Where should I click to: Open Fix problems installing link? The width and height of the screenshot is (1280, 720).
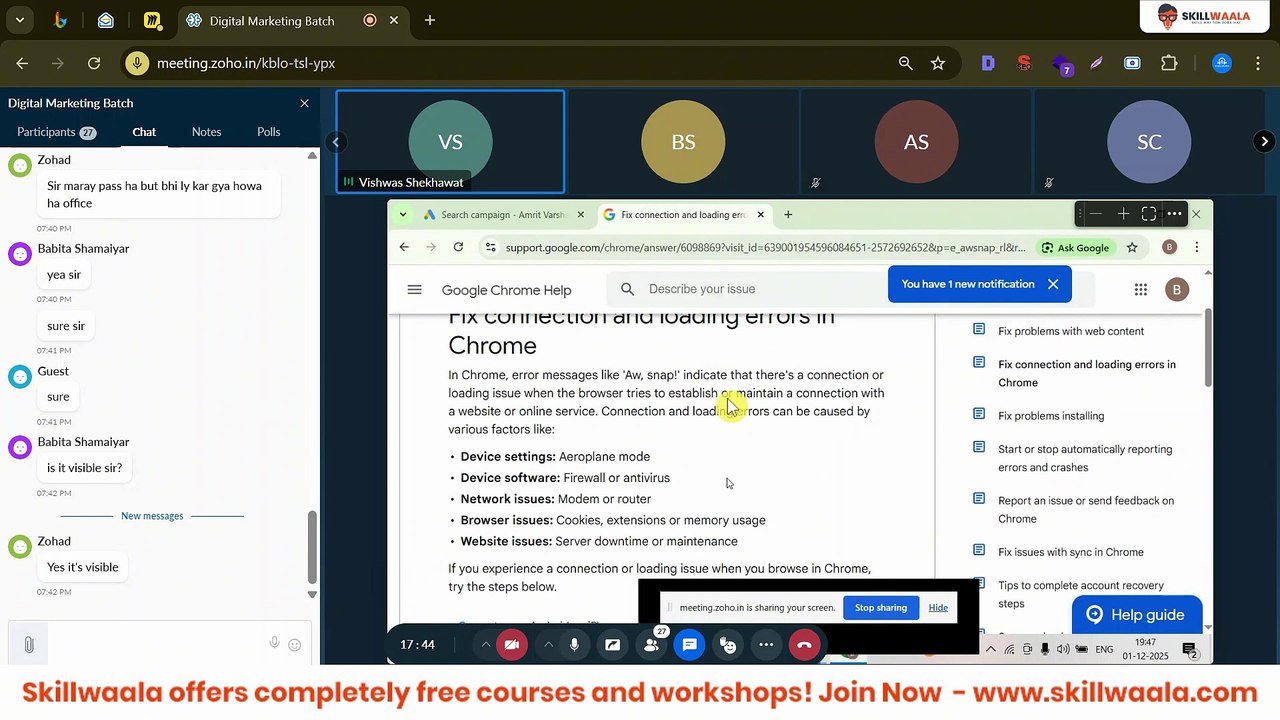coord(1051,416)
